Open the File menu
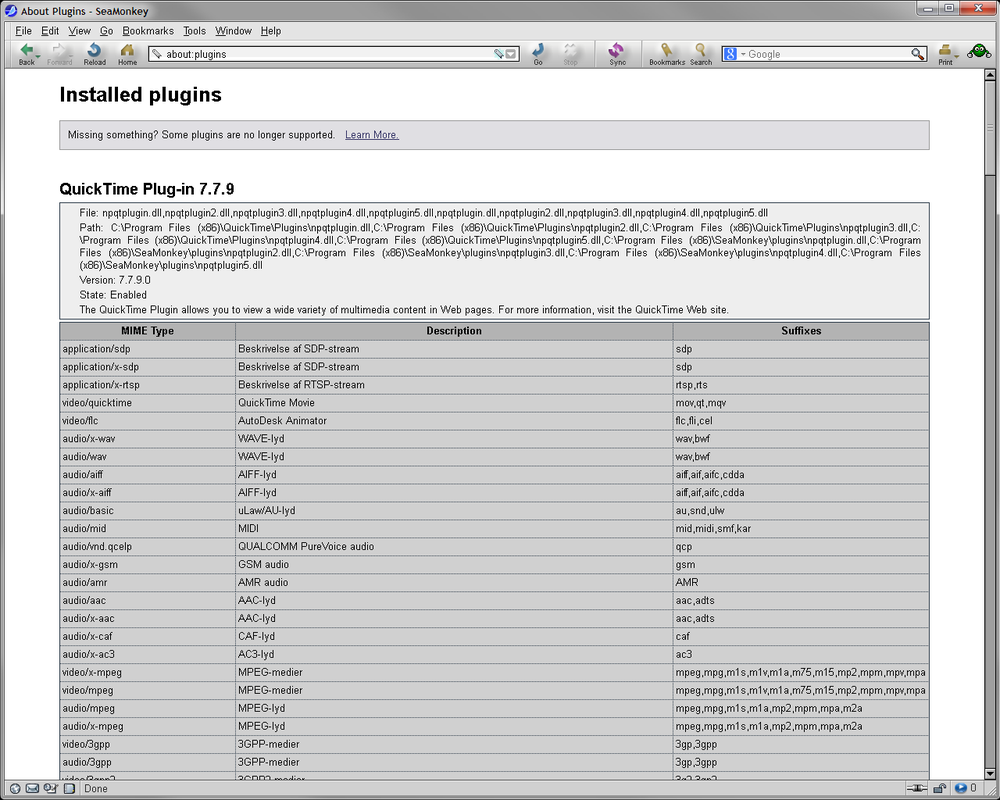Screen dimensions: 1000x800 tap(24, 31)
